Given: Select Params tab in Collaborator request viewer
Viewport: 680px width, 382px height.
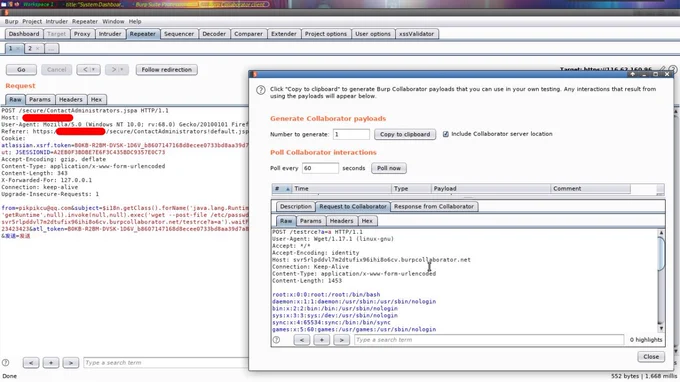Looking at the screenshot, I should pos(311,221).
